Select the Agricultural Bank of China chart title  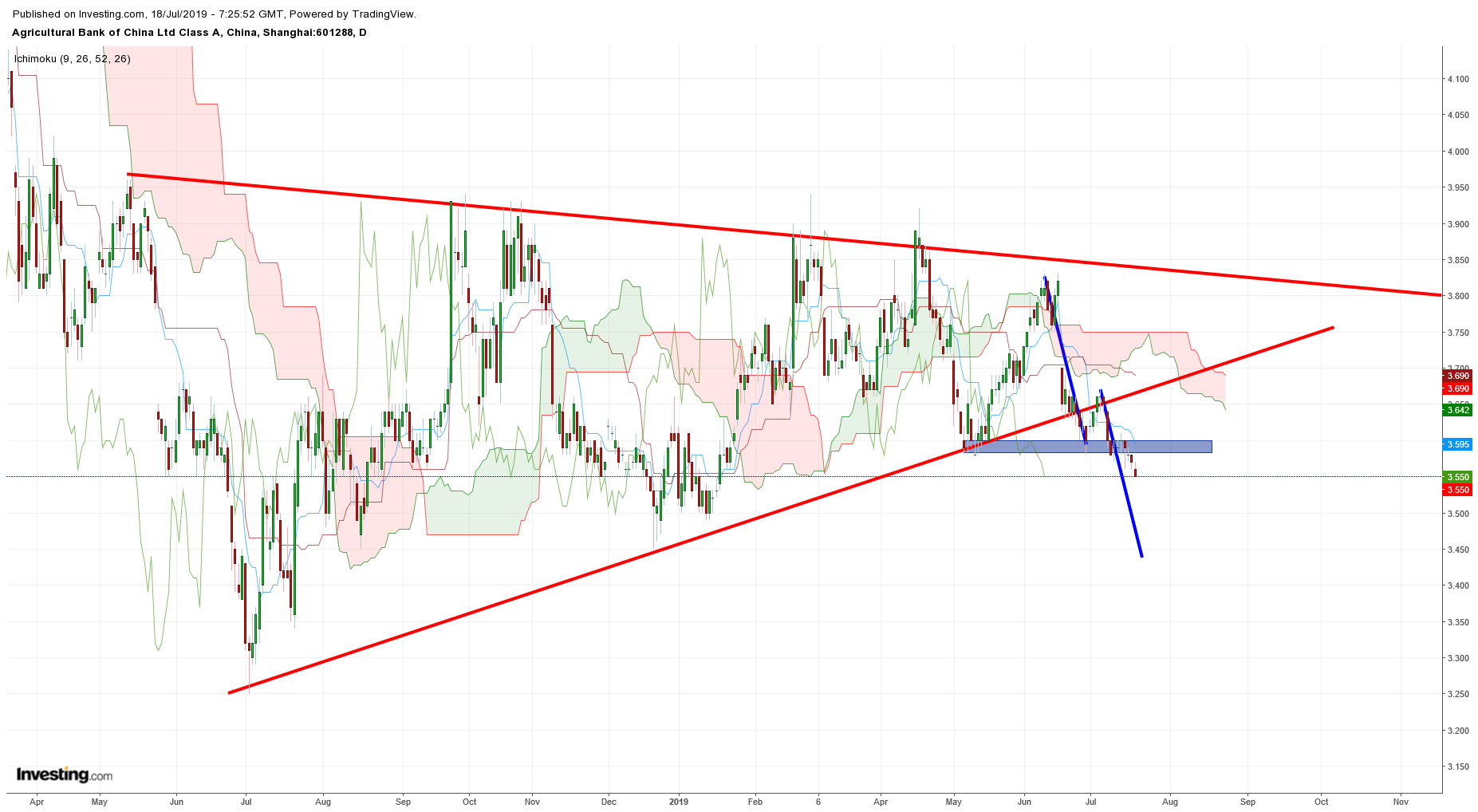click(x=190, y=33)
